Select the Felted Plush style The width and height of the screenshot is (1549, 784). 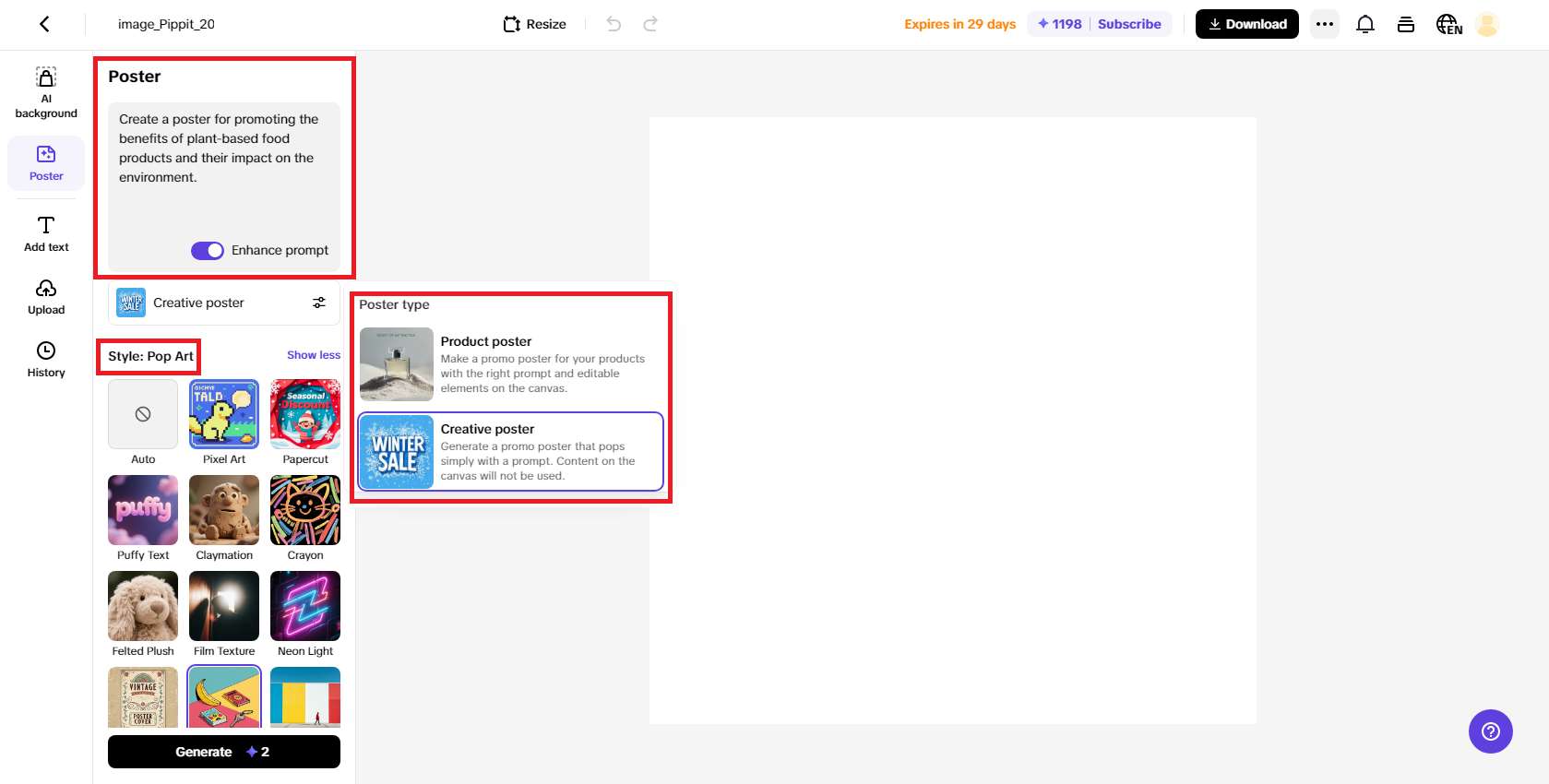coord(143,614)
